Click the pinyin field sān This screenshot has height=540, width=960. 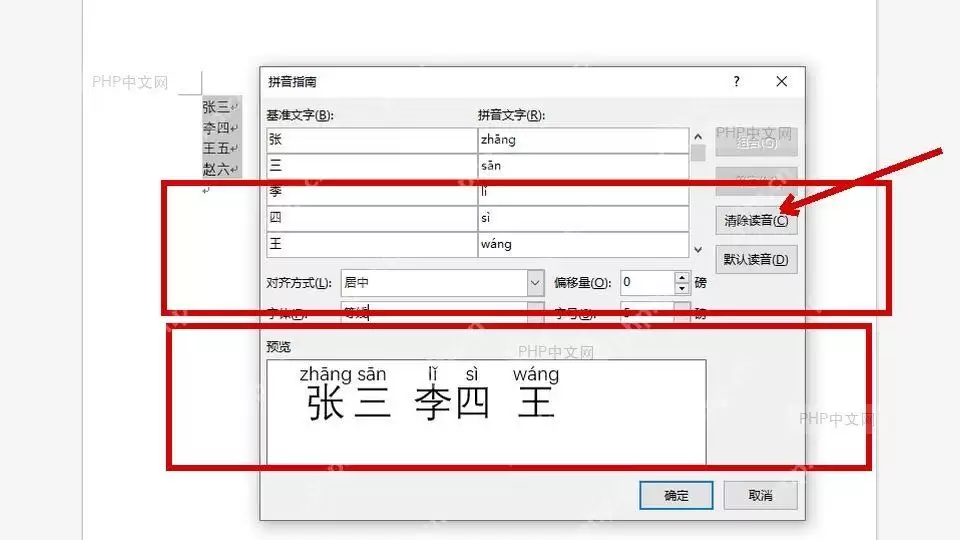tap(583, 166)
